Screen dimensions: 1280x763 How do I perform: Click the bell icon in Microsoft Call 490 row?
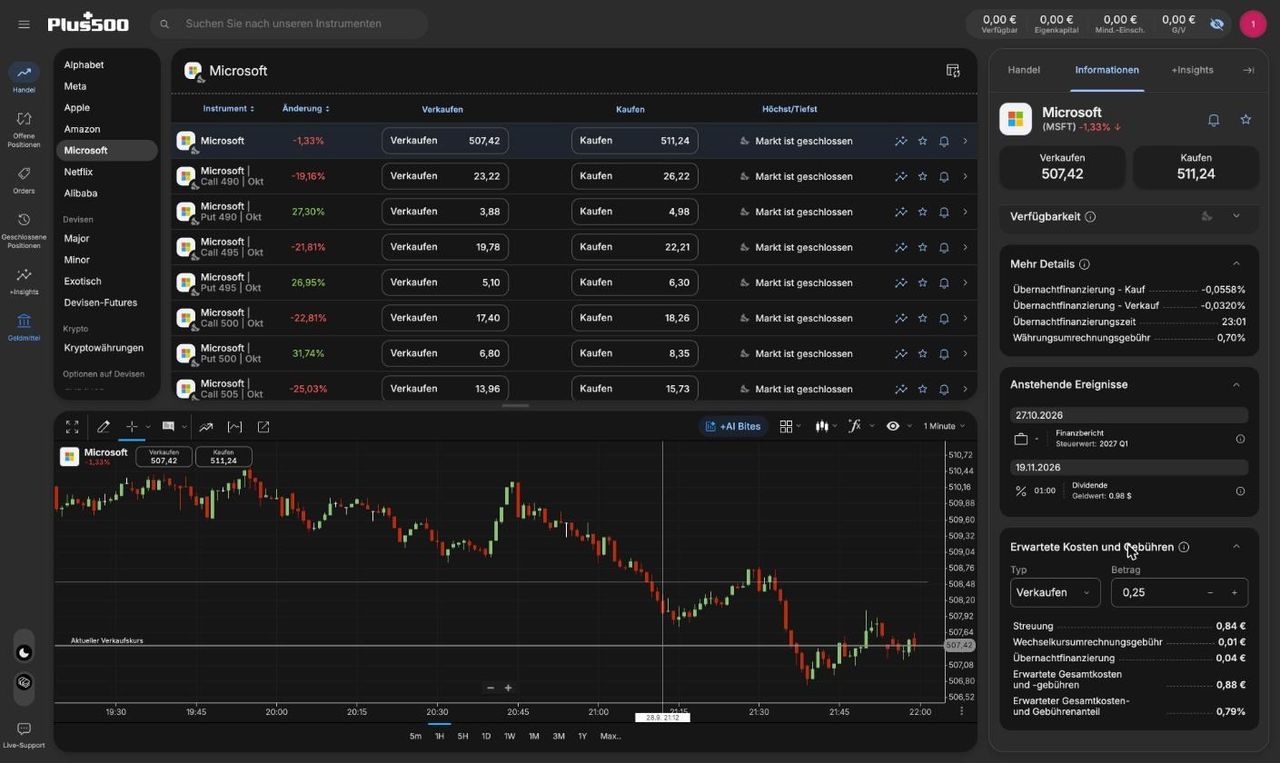pyautogui.click(x=943, y=177)
